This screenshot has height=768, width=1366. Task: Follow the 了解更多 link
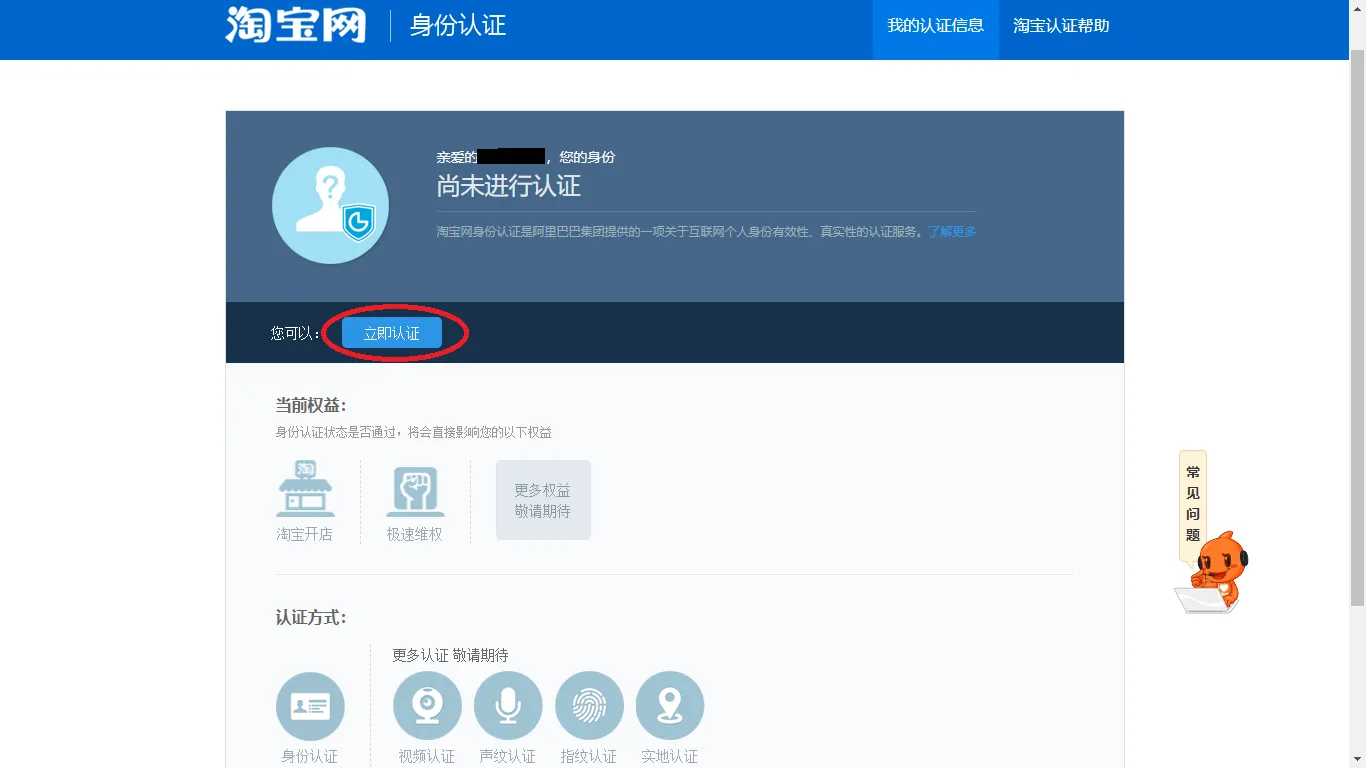952,231
